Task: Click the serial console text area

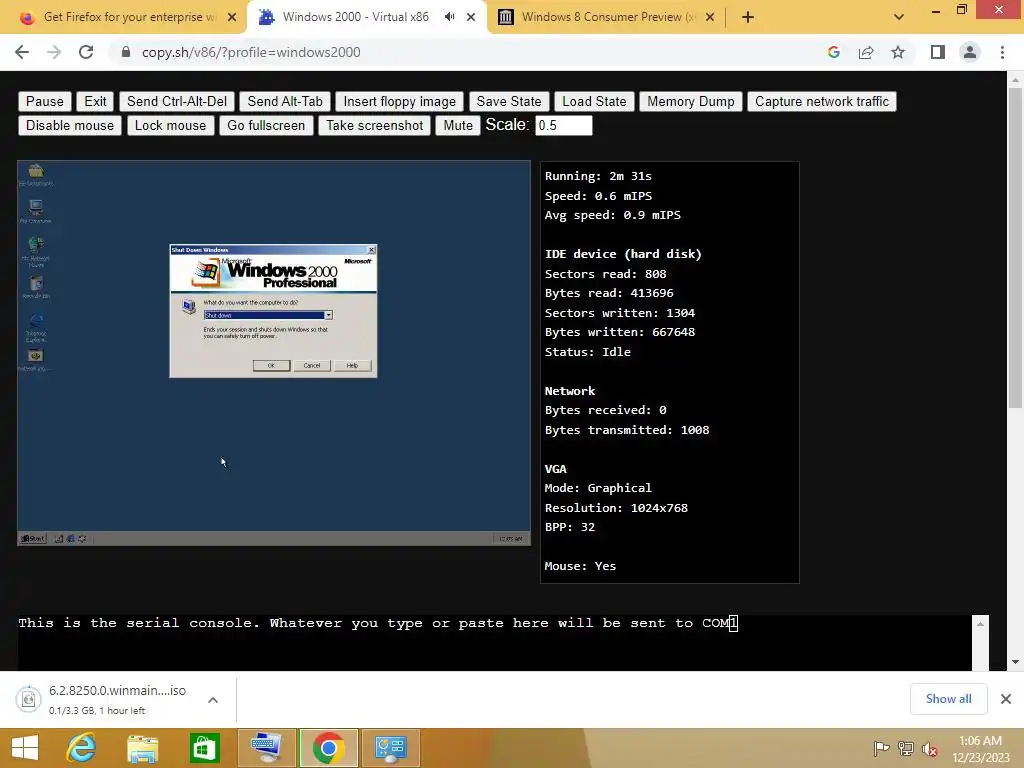Action: (x=494, y=643)
